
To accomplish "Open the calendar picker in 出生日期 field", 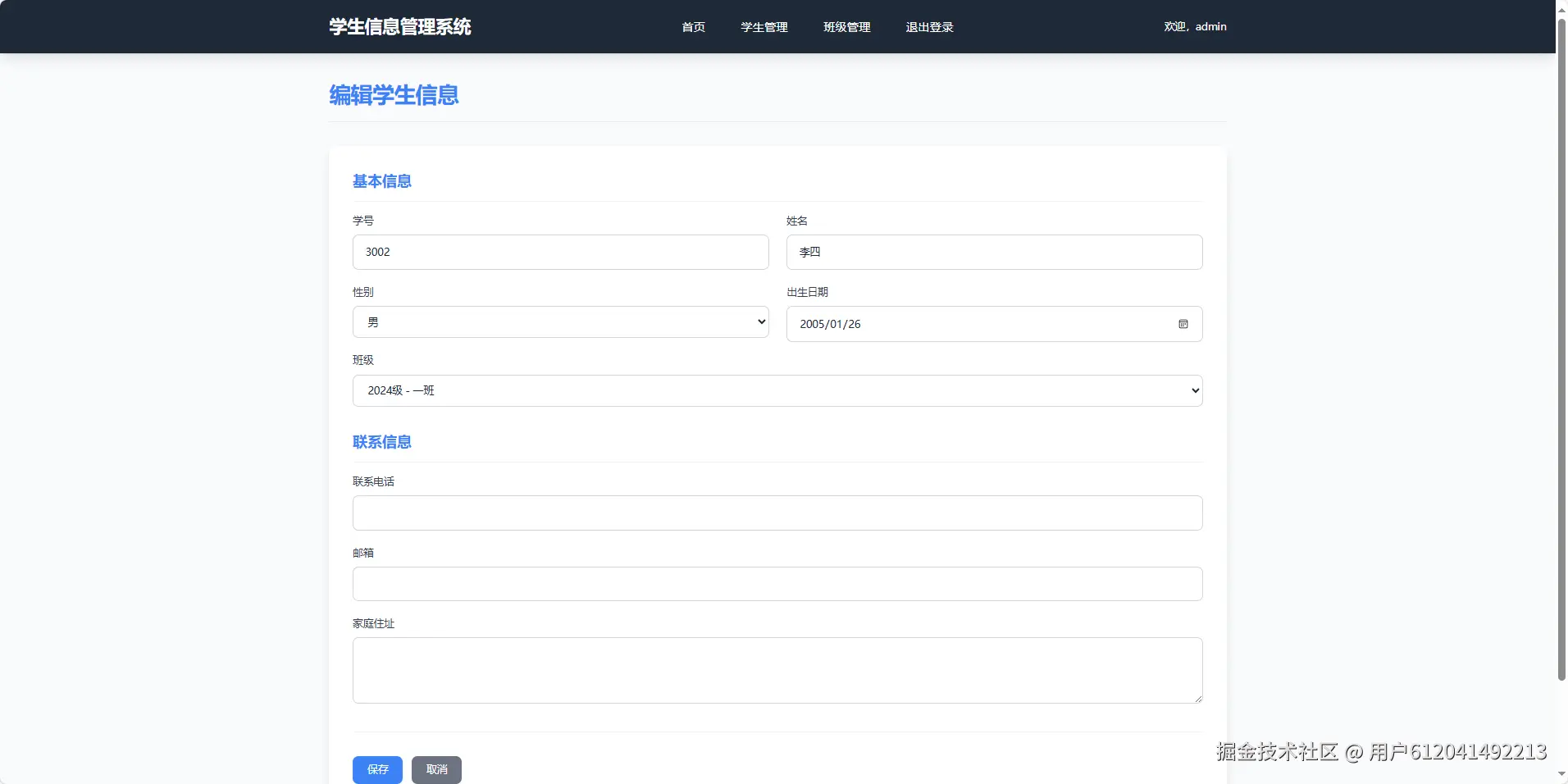I will (1183, 324).
